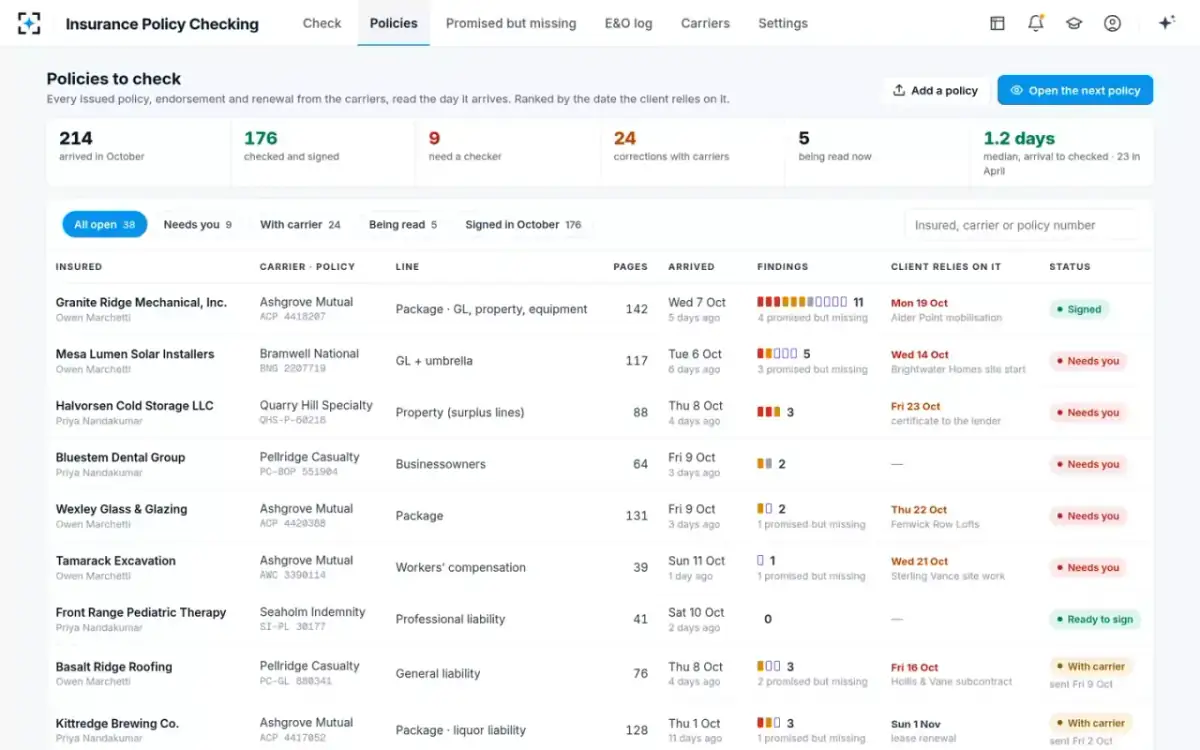Open the notifications bell
The image size is (1200, 750).
pyautogui.click(x=1036, y=23)
